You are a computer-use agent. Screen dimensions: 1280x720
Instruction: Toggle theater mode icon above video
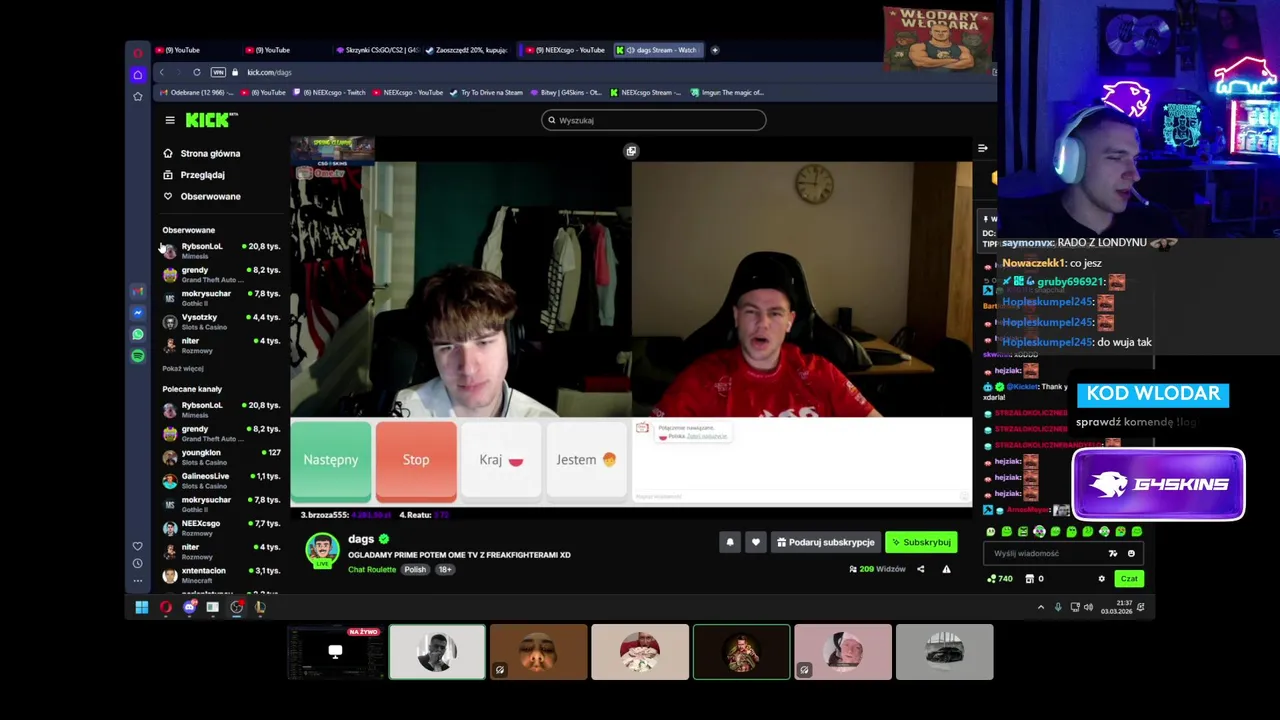[x=631, y=151]
